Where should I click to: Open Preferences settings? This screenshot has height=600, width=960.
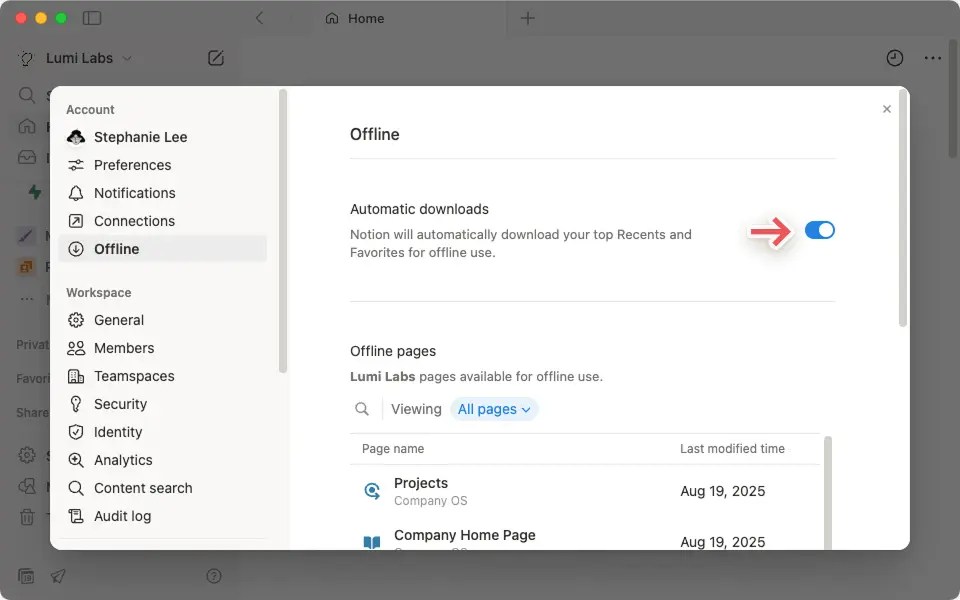click(x=132, y=165)
